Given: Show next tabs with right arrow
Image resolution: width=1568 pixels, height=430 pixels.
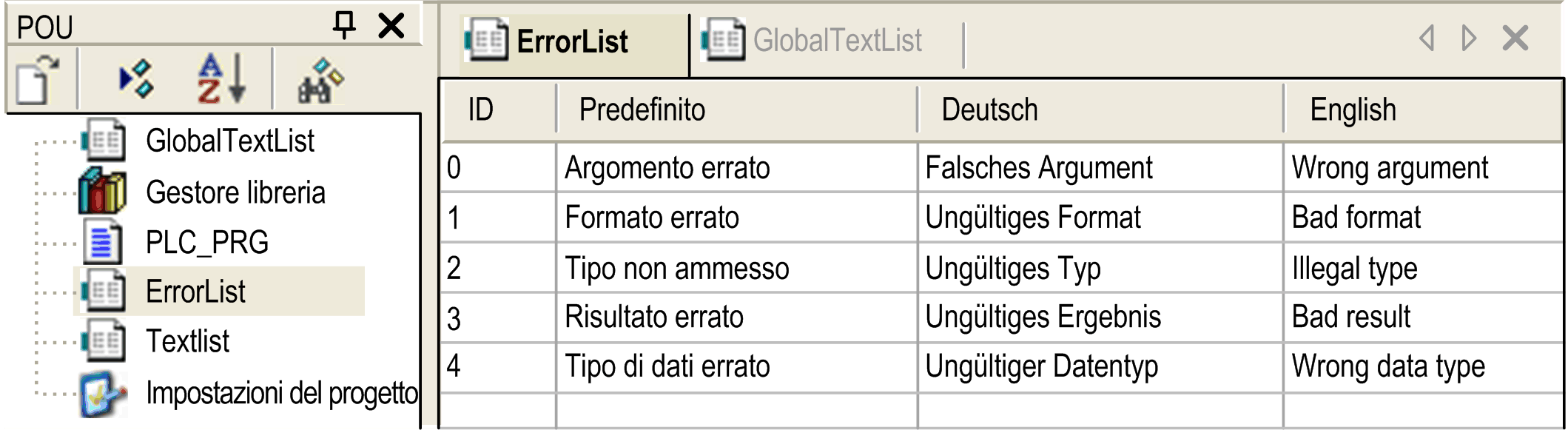Looking at the screenshot, I should coord(1470,38).
